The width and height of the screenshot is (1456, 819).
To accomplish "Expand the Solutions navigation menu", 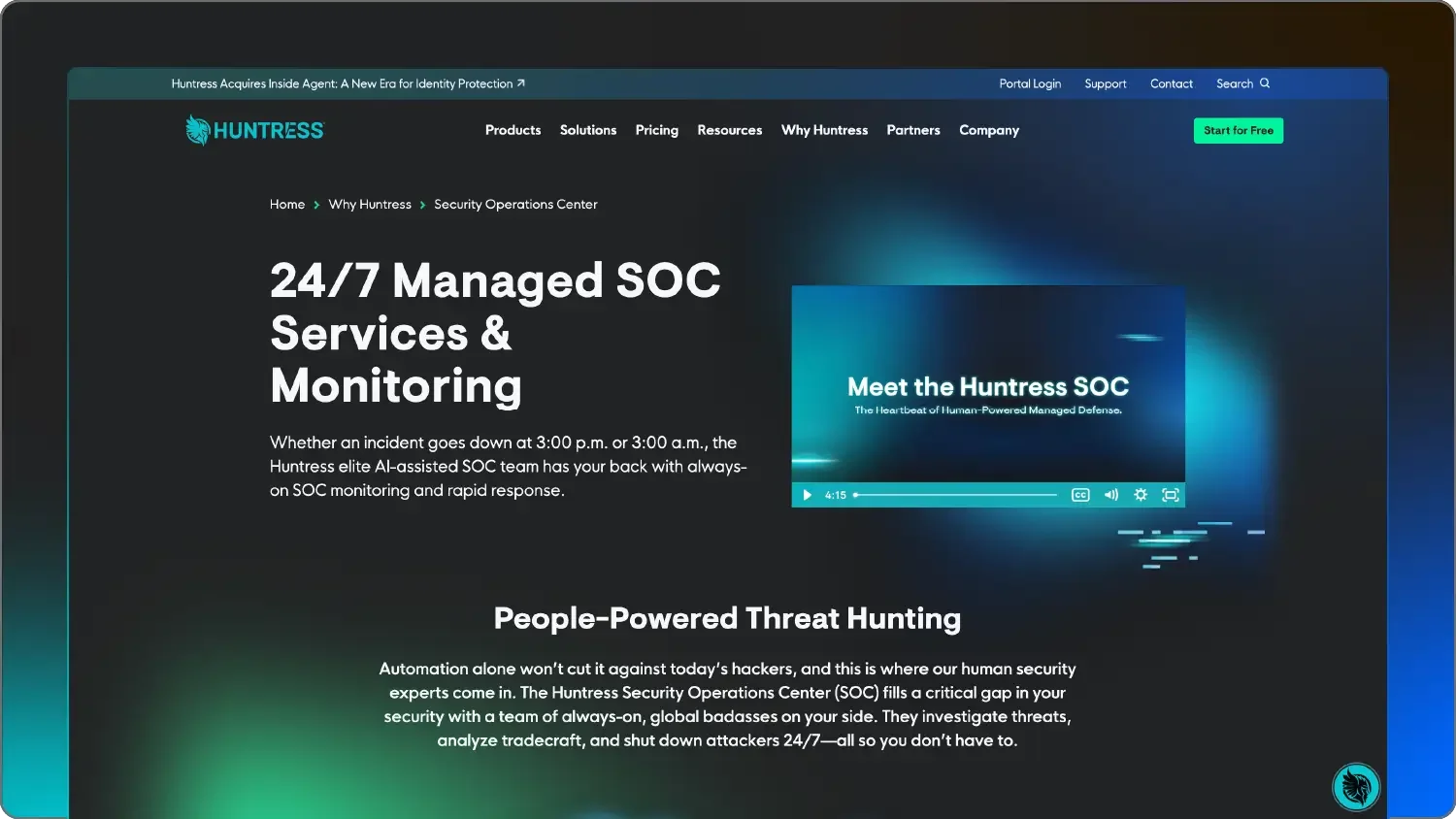I will click(x=587, y=129).
